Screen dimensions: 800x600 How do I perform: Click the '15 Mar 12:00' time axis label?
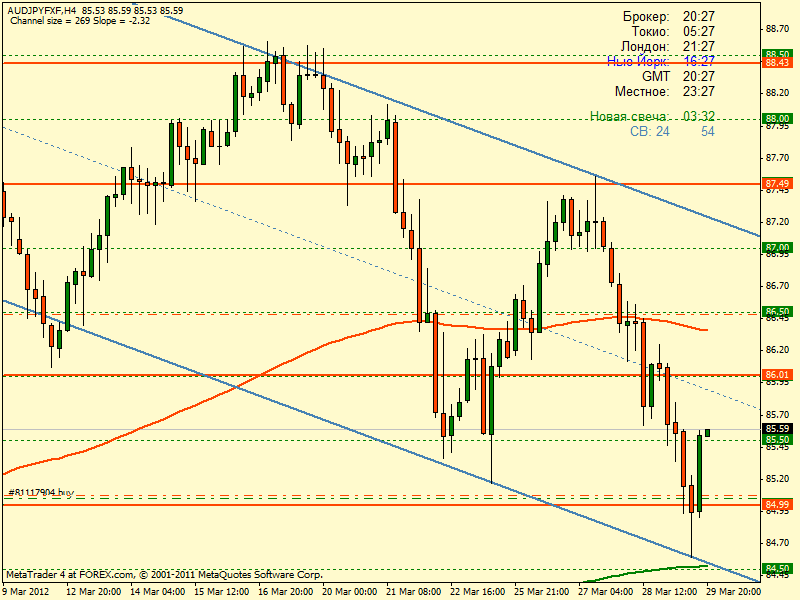[221, 592]
